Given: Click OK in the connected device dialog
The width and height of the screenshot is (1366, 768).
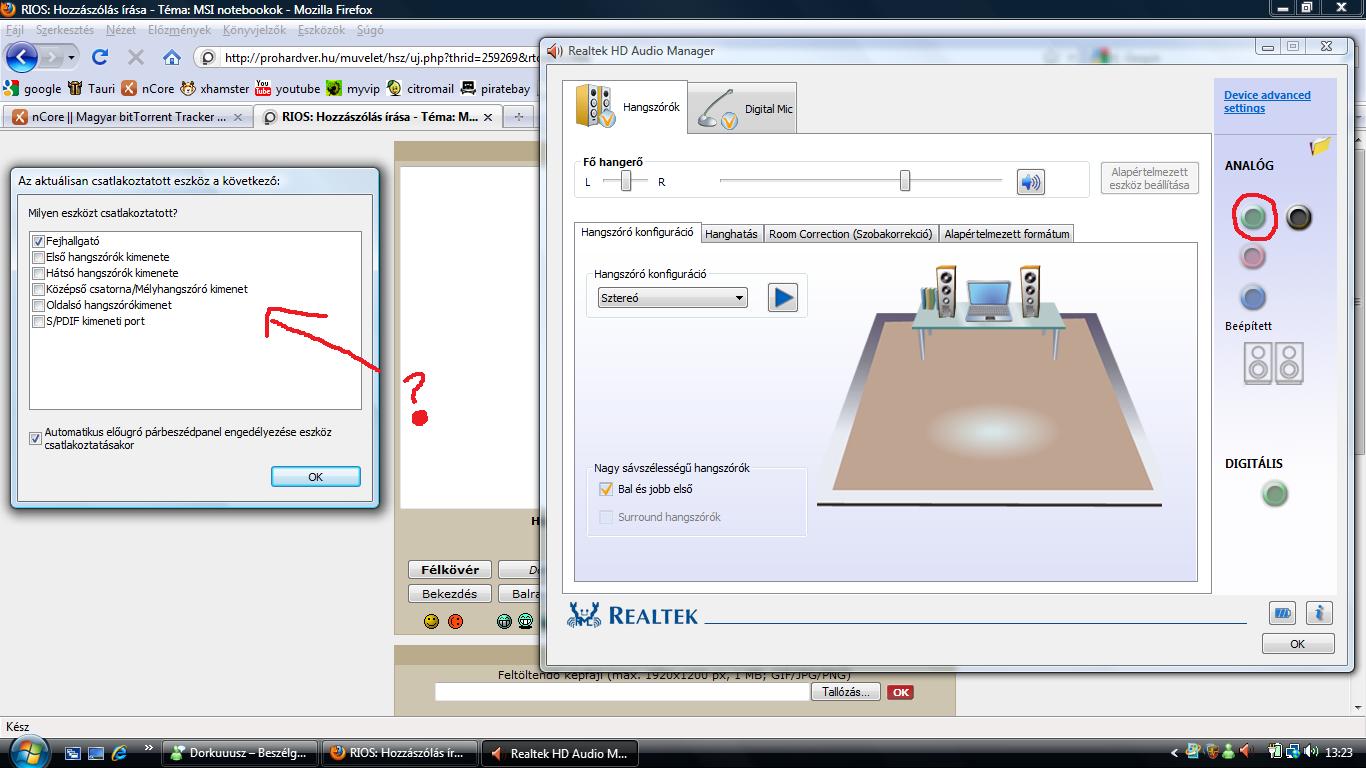Looking at the screenshot, I should (x=315, y=477).
